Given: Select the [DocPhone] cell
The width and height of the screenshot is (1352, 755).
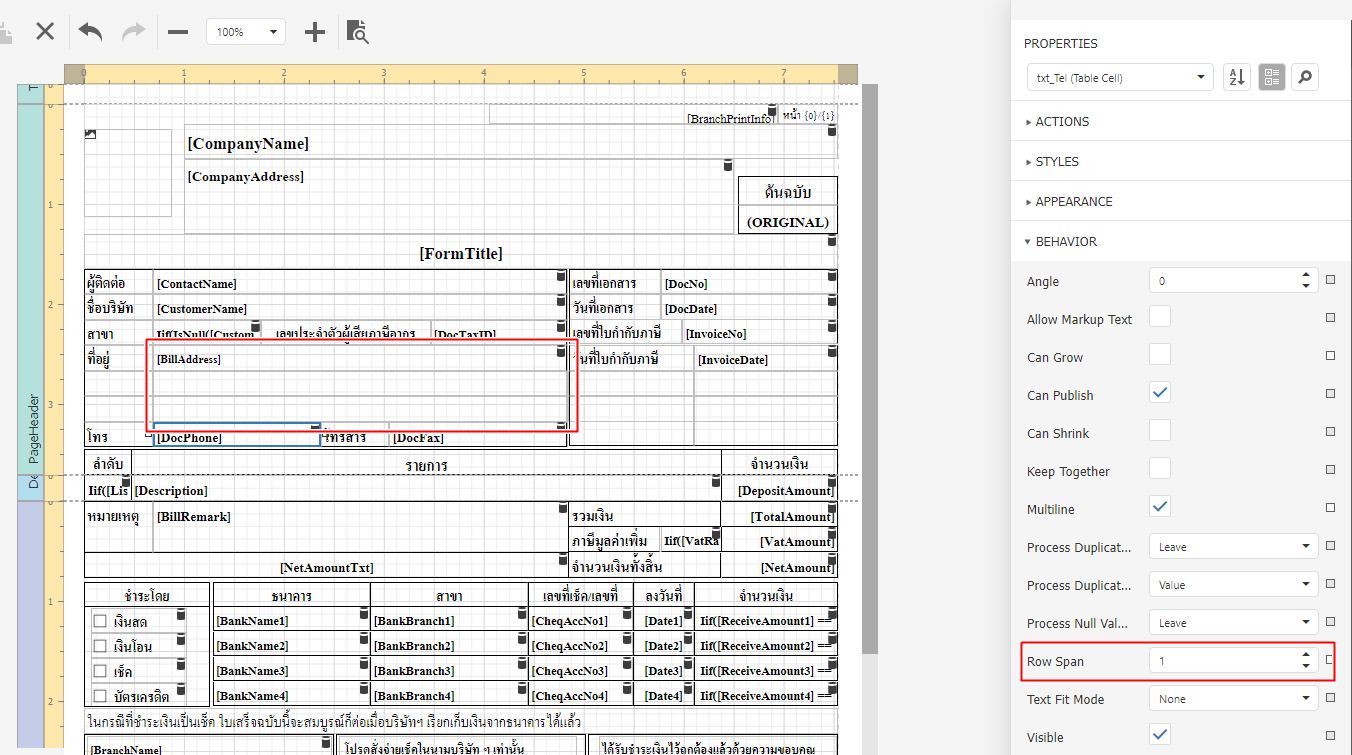Looking at the screenshot, I should click(x=237, y=437).
